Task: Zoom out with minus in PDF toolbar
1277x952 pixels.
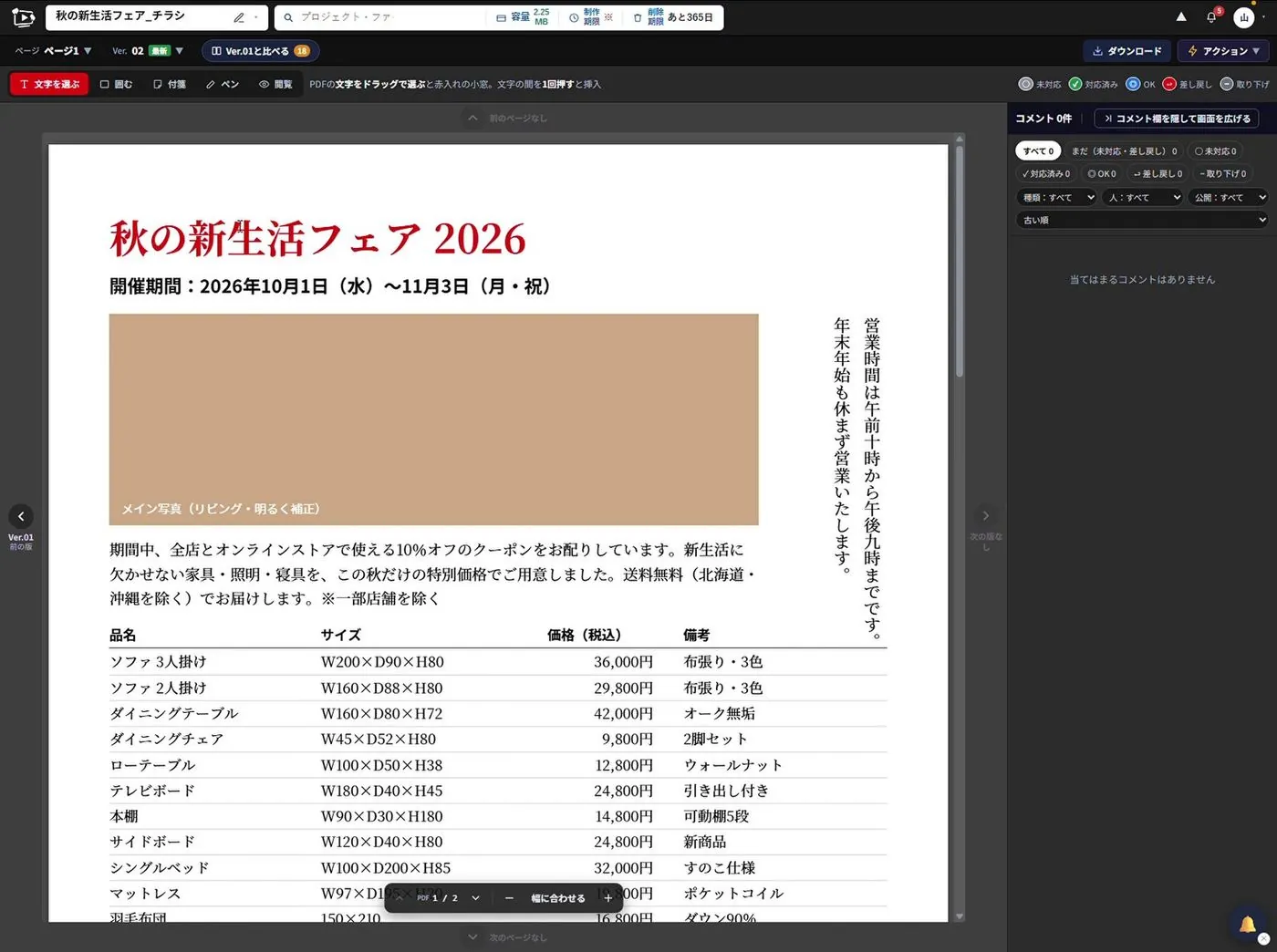Action: [509, 898]
